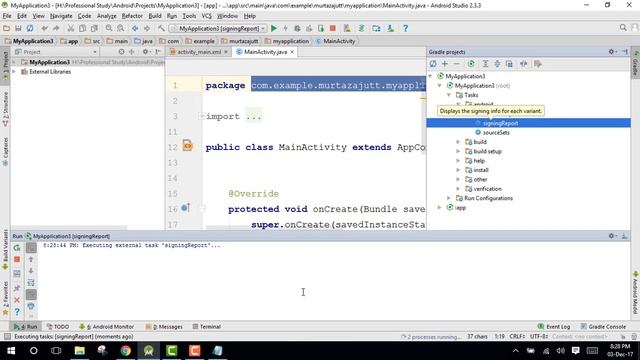Expand the install task group
The image size is (640, 360).
[x=458, y=170]
